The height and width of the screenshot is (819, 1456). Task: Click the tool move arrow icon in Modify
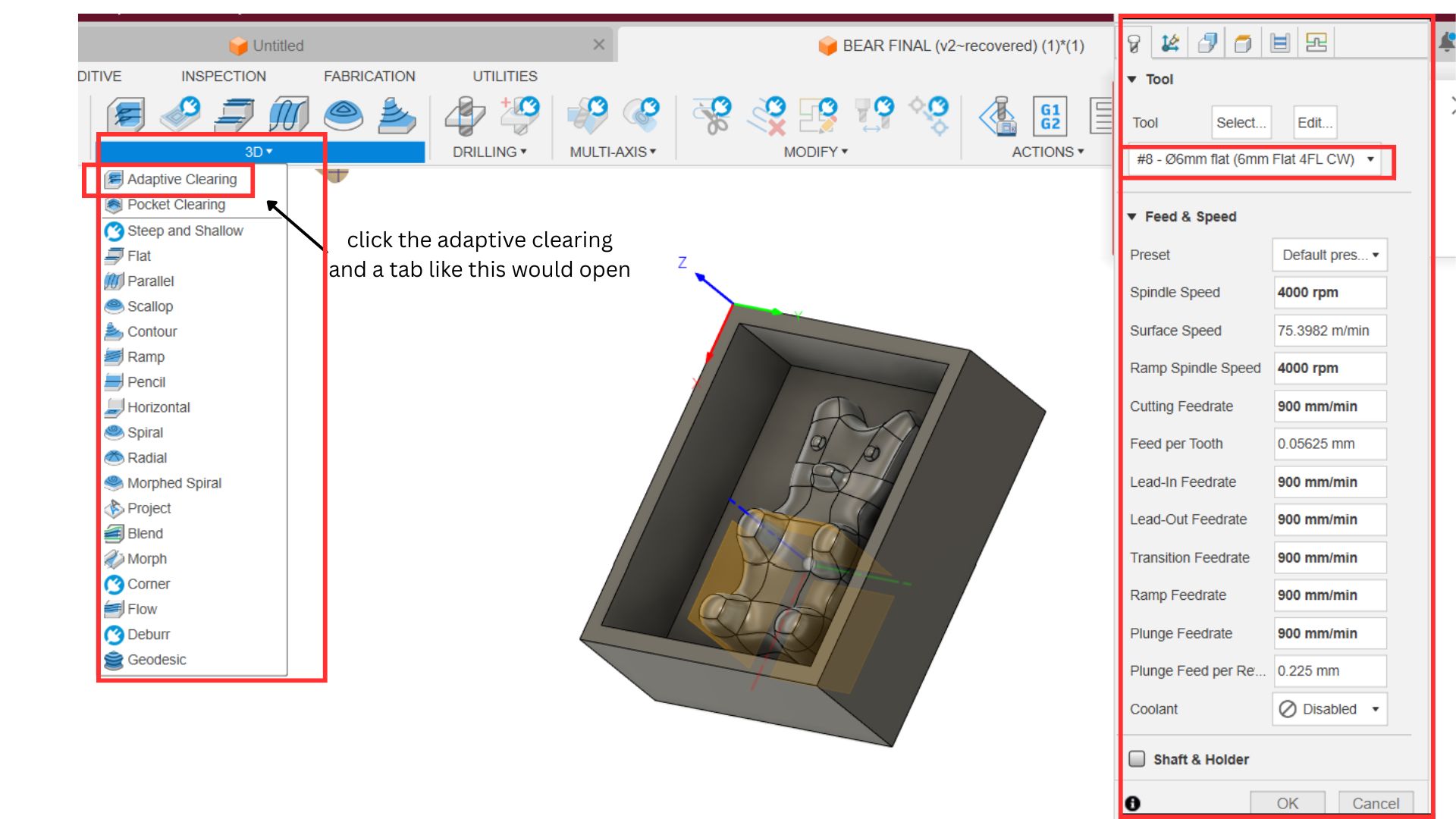tap(874, 115)
